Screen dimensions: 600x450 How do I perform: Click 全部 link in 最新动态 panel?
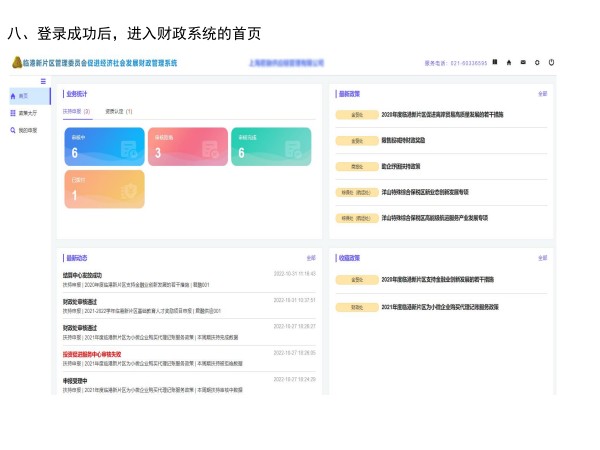(x=311, y=258)
